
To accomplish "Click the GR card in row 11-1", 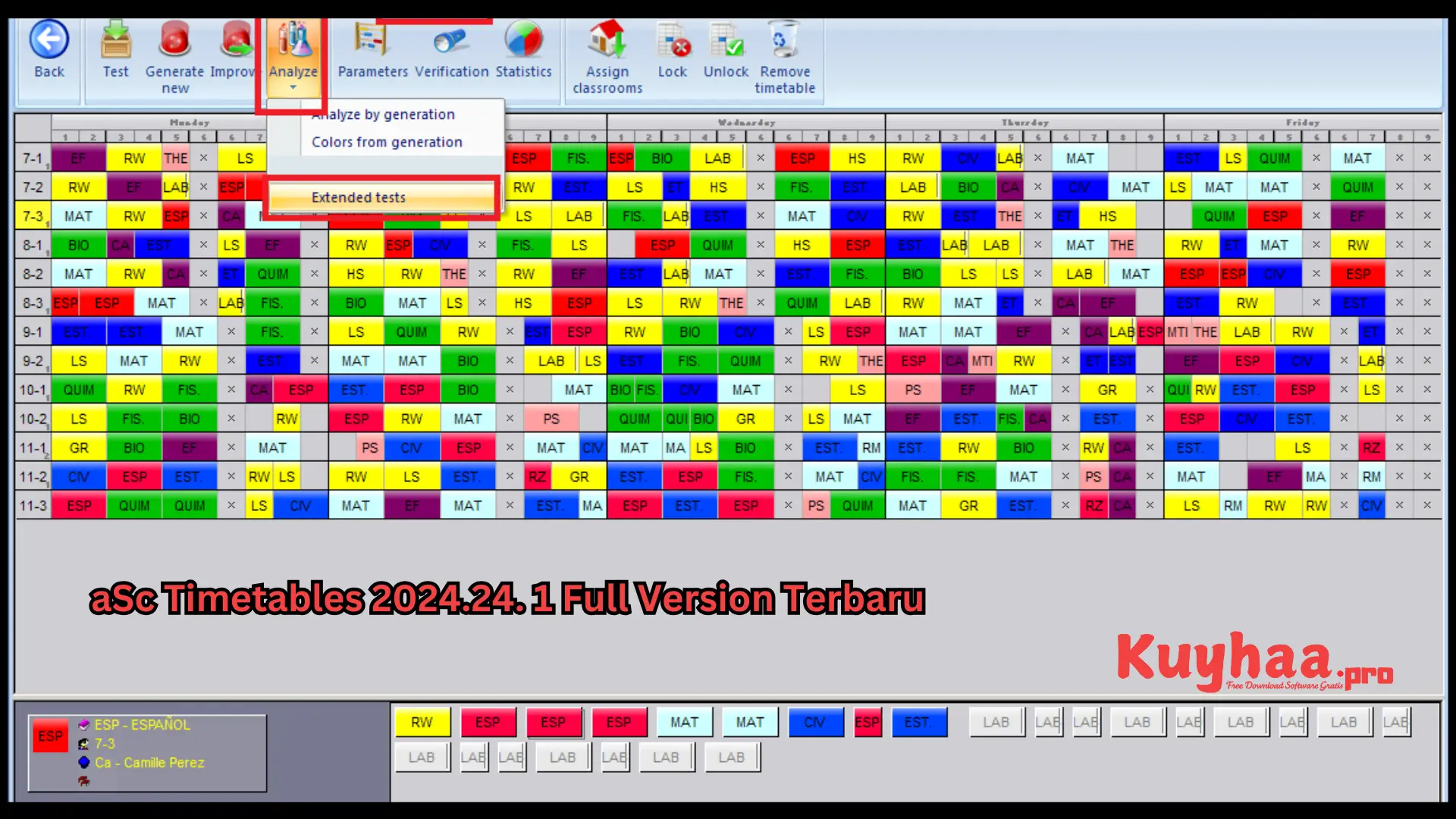I will (79, 447).
